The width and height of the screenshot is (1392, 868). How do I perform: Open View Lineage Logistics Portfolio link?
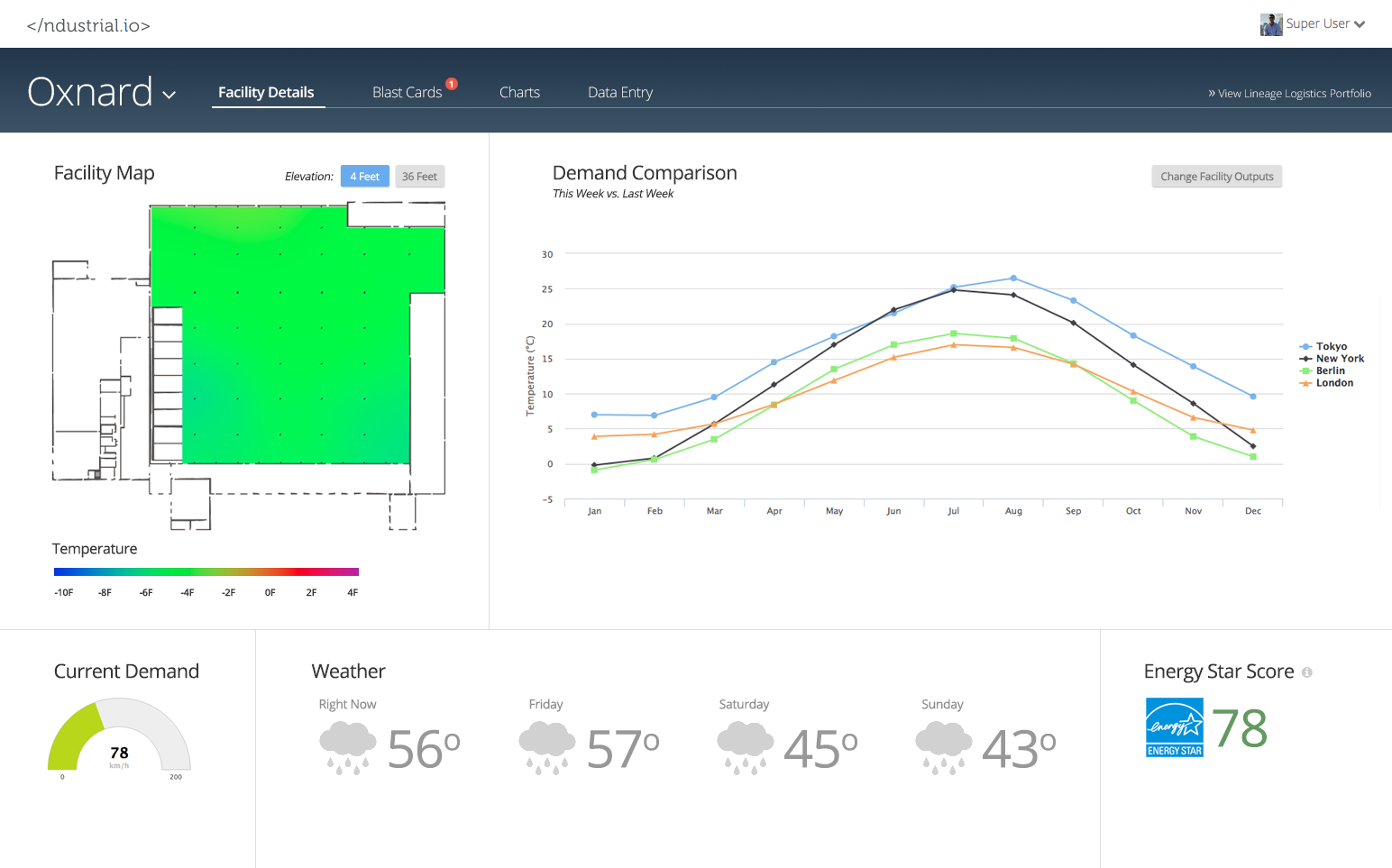coord(1289,94)
